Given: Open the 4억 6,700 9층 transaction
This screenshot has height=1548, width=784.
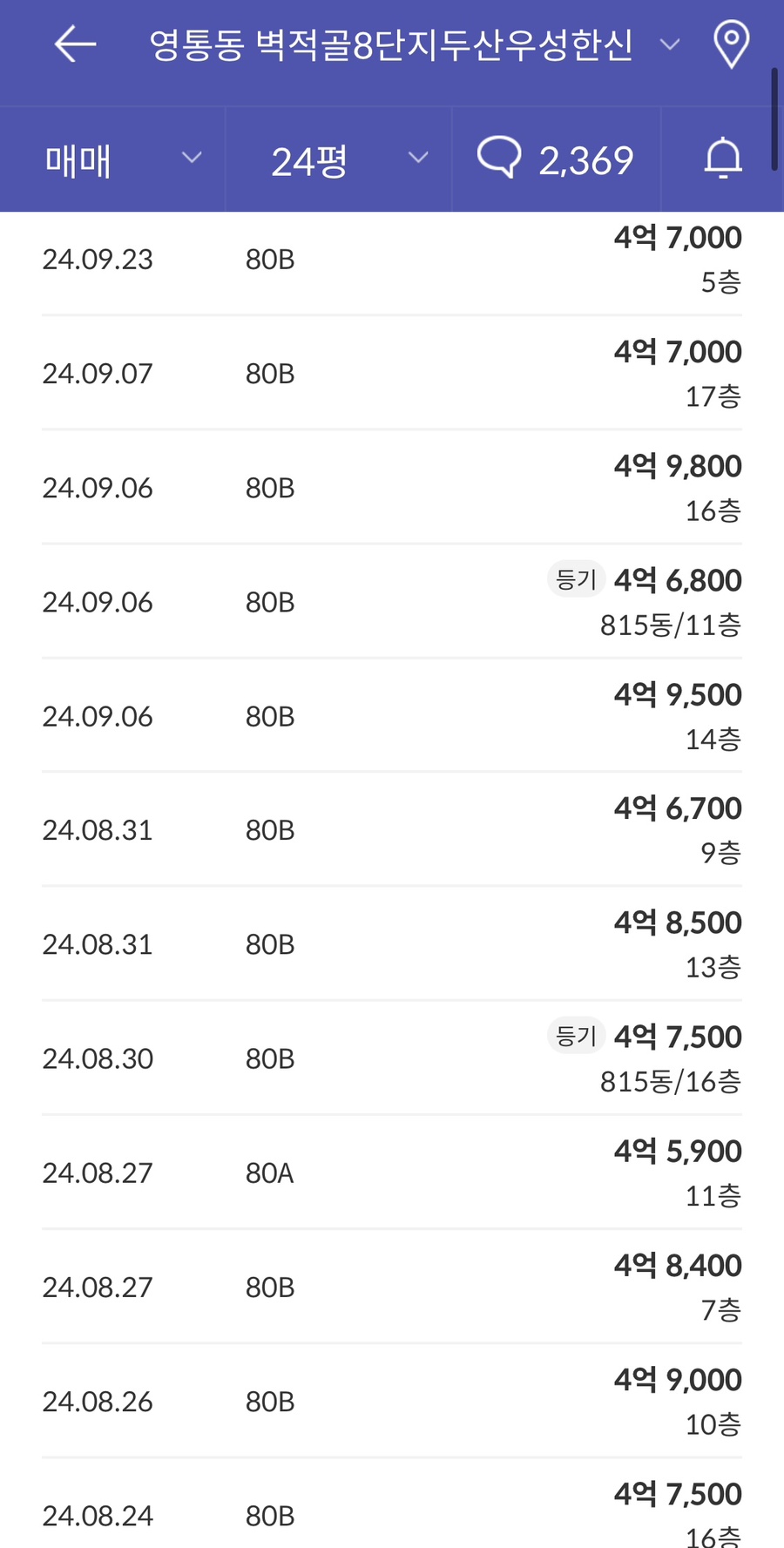Looking at the screenshot, I should (x=392, y=830).
